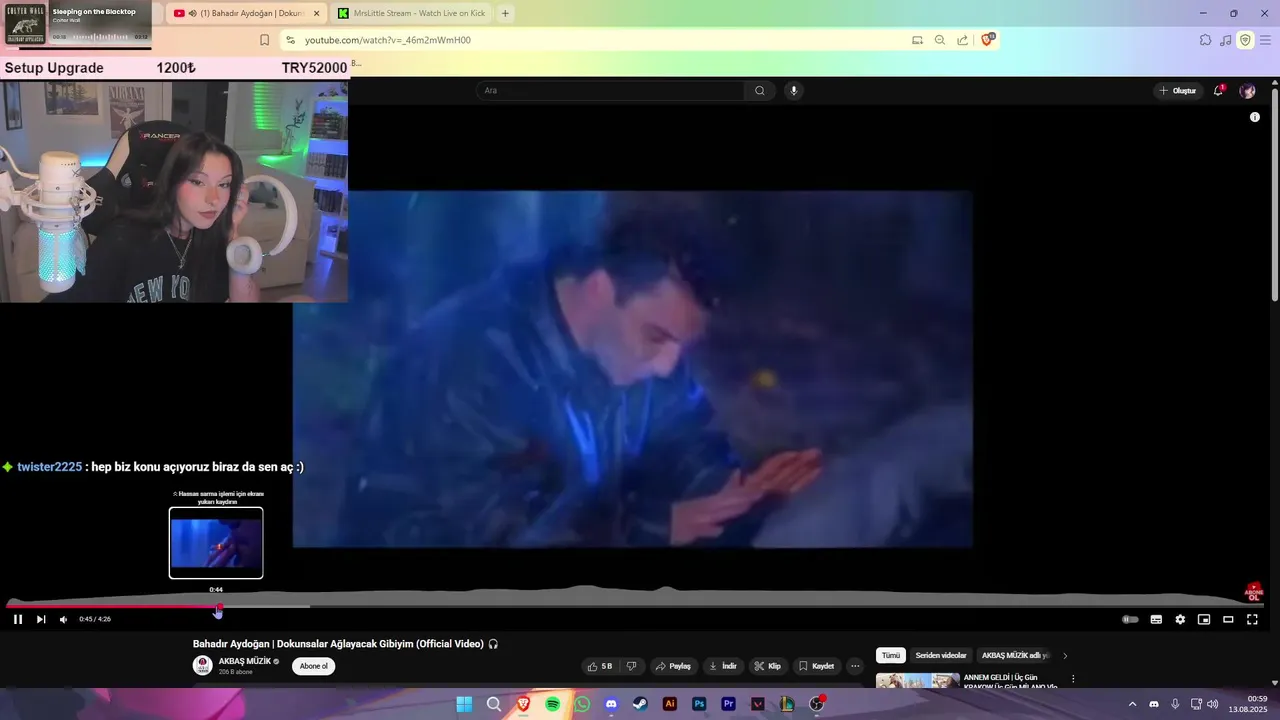Toggle theater mode view
Image resolution: width=1280 pixels, height=720 pixels.
pyautogui.click(x=1228, y=619)
